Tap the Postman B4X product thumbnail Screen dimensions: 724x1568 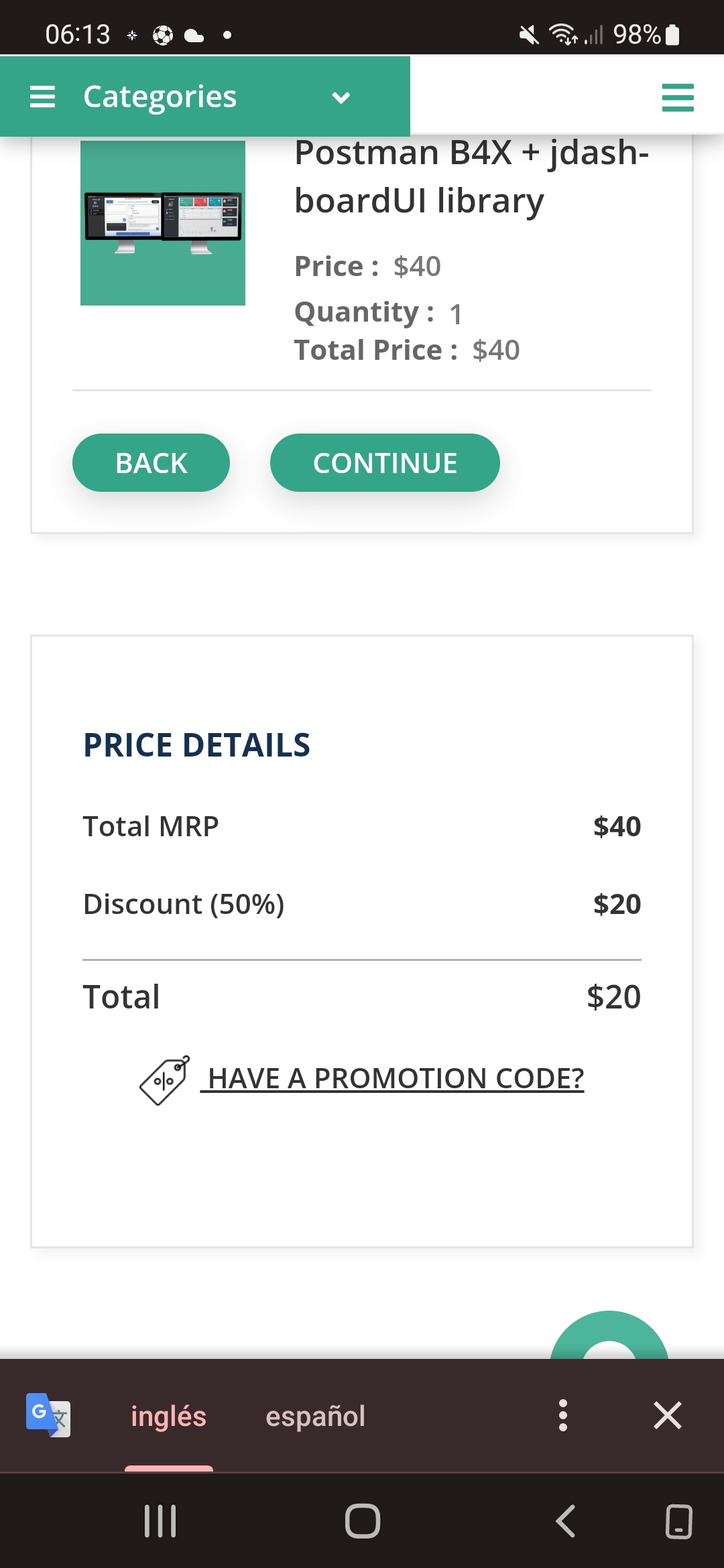click(x=163, y=222)
